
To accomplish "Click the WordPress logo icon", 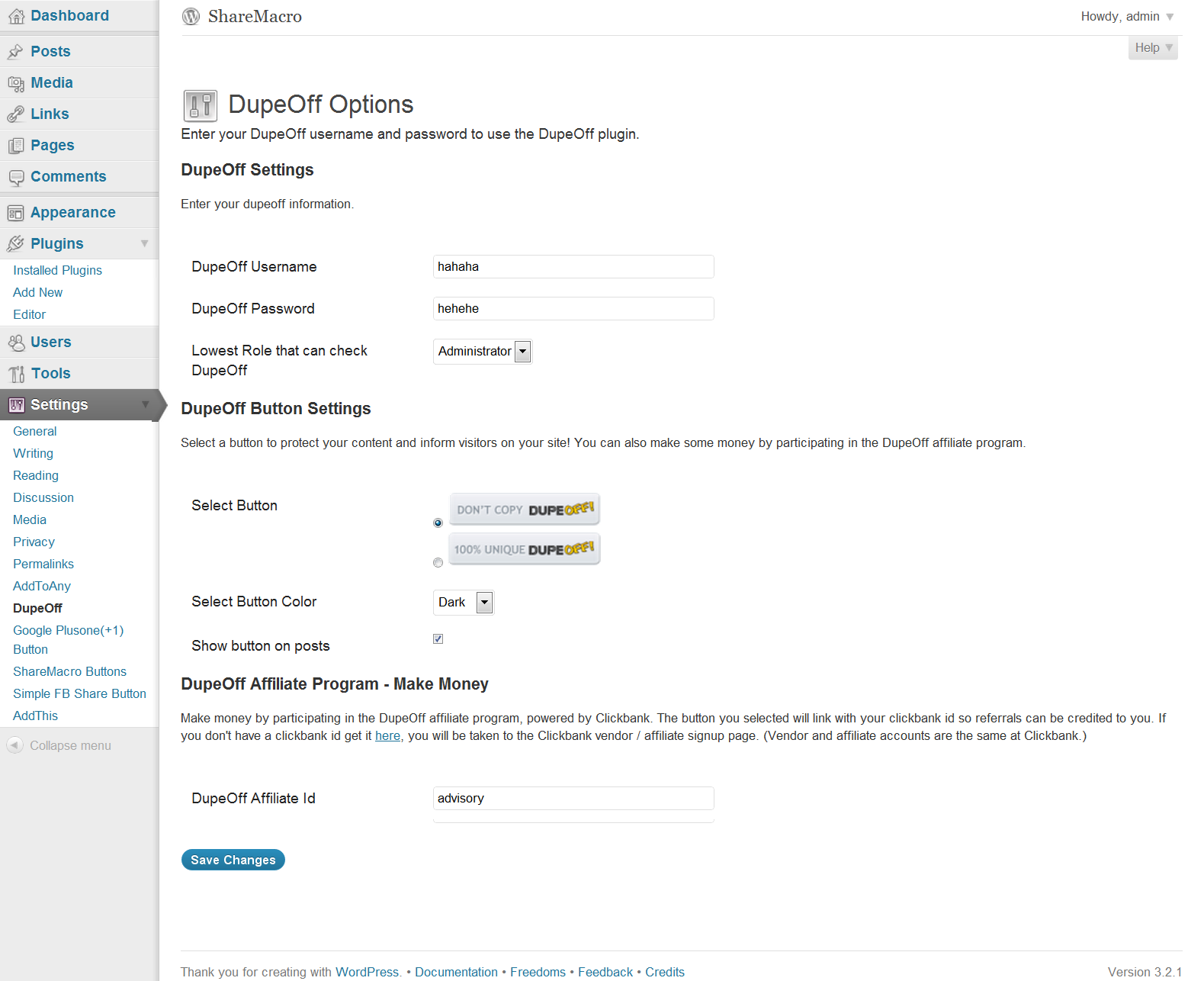I will (191, 16).
